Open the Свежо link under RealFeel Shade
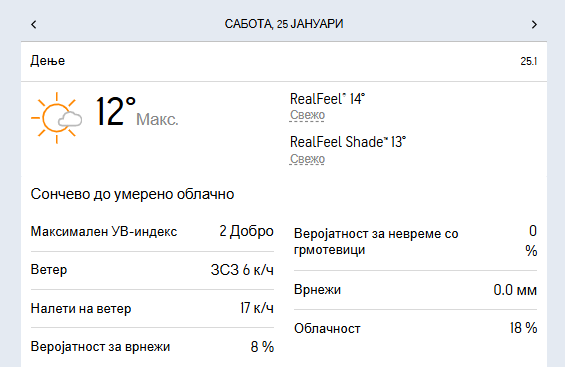 [x=307, y=159]
